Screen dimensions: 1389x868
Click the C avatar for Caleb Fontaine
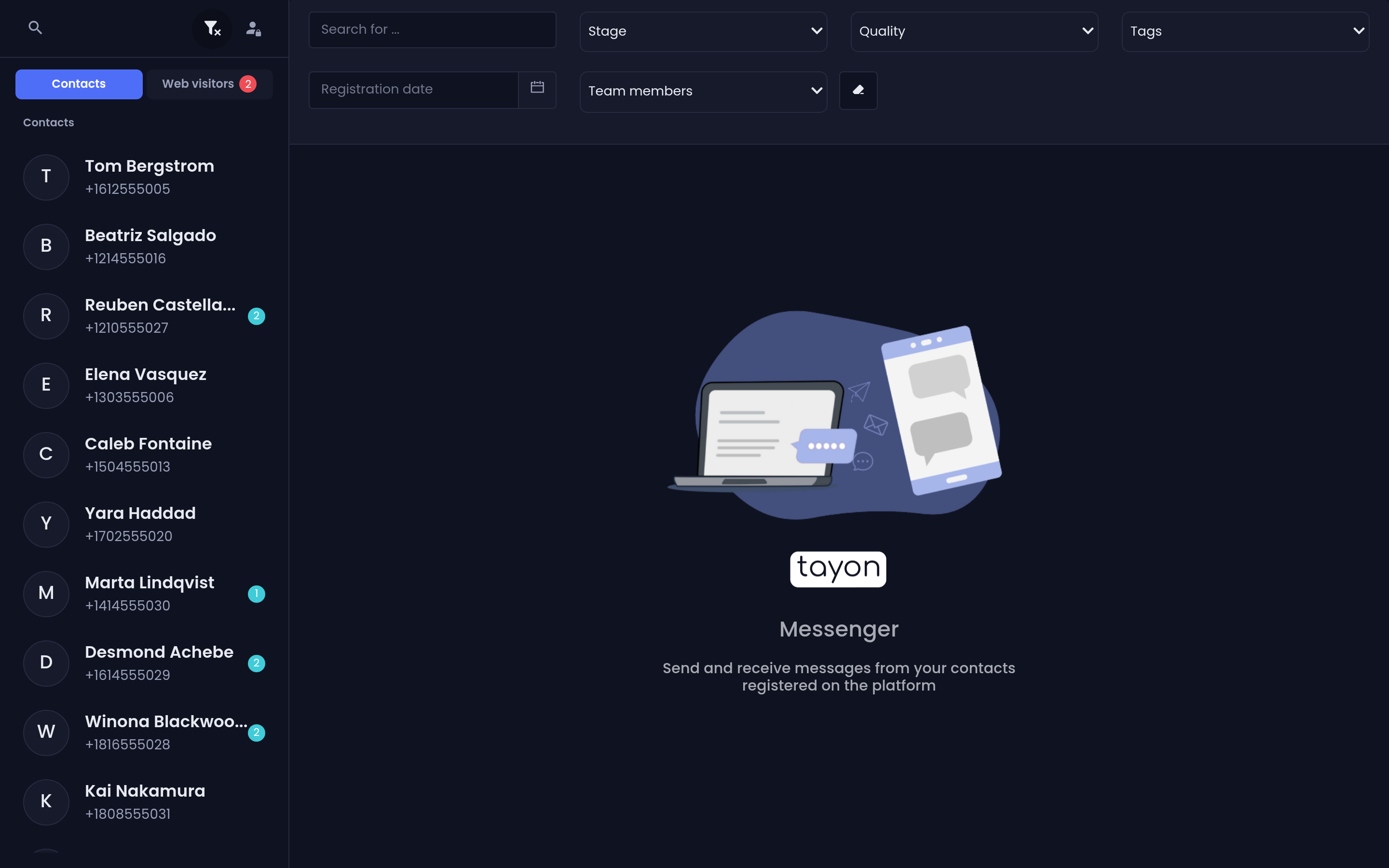click(46, 455)
